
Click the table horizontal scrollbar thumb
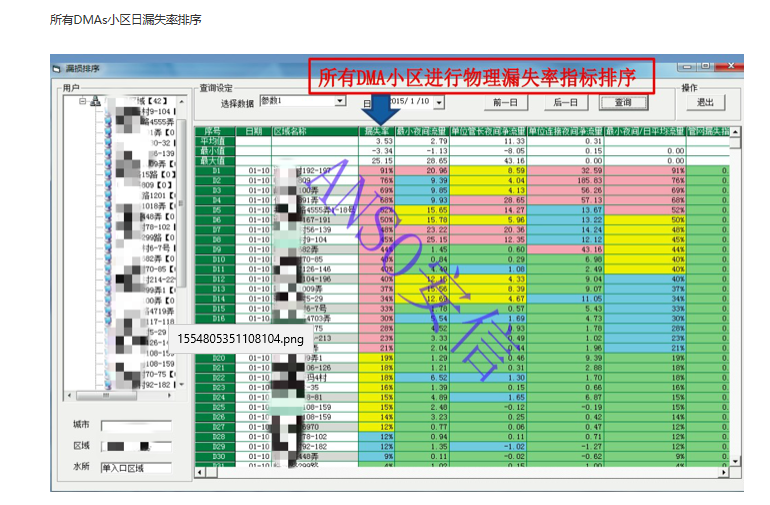[212, 472]
